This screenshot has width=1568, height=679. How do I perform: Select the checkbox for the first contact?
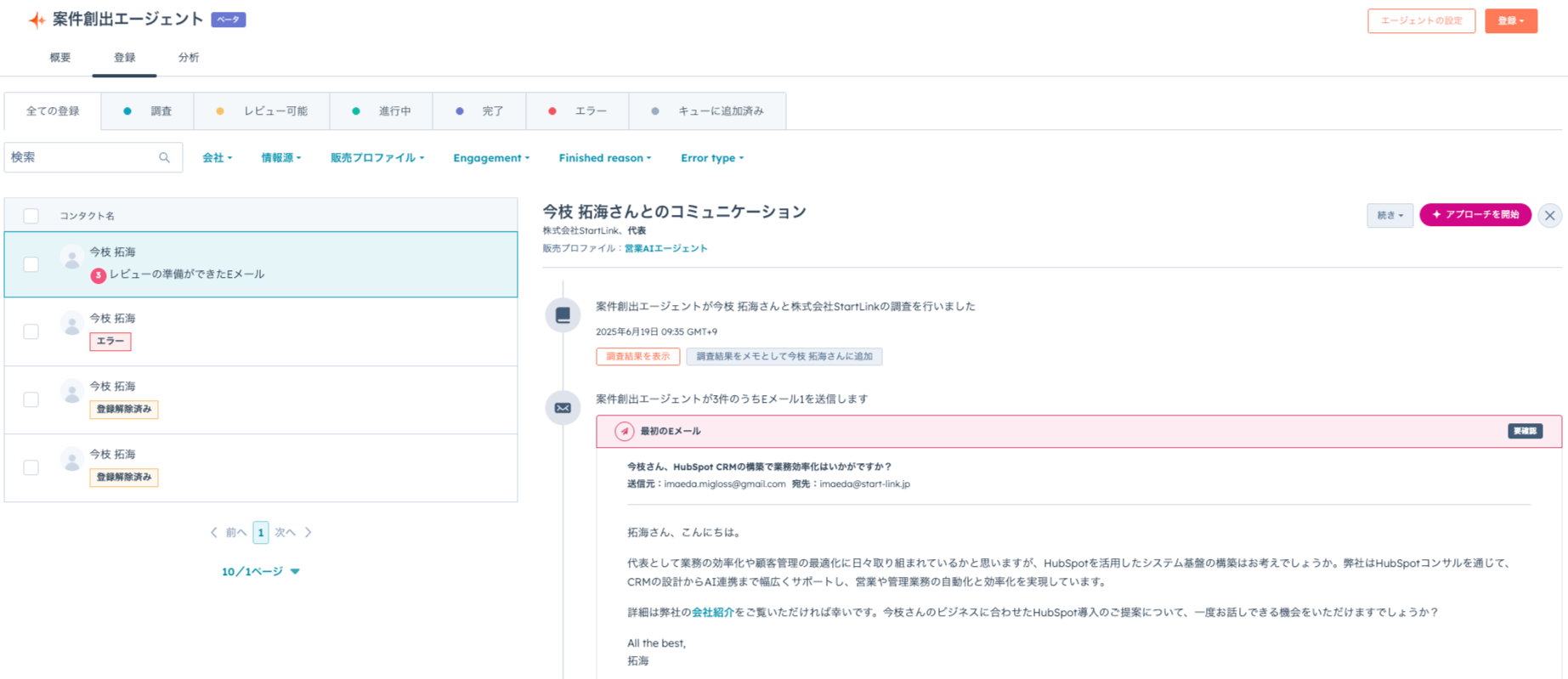pos(31,264)
